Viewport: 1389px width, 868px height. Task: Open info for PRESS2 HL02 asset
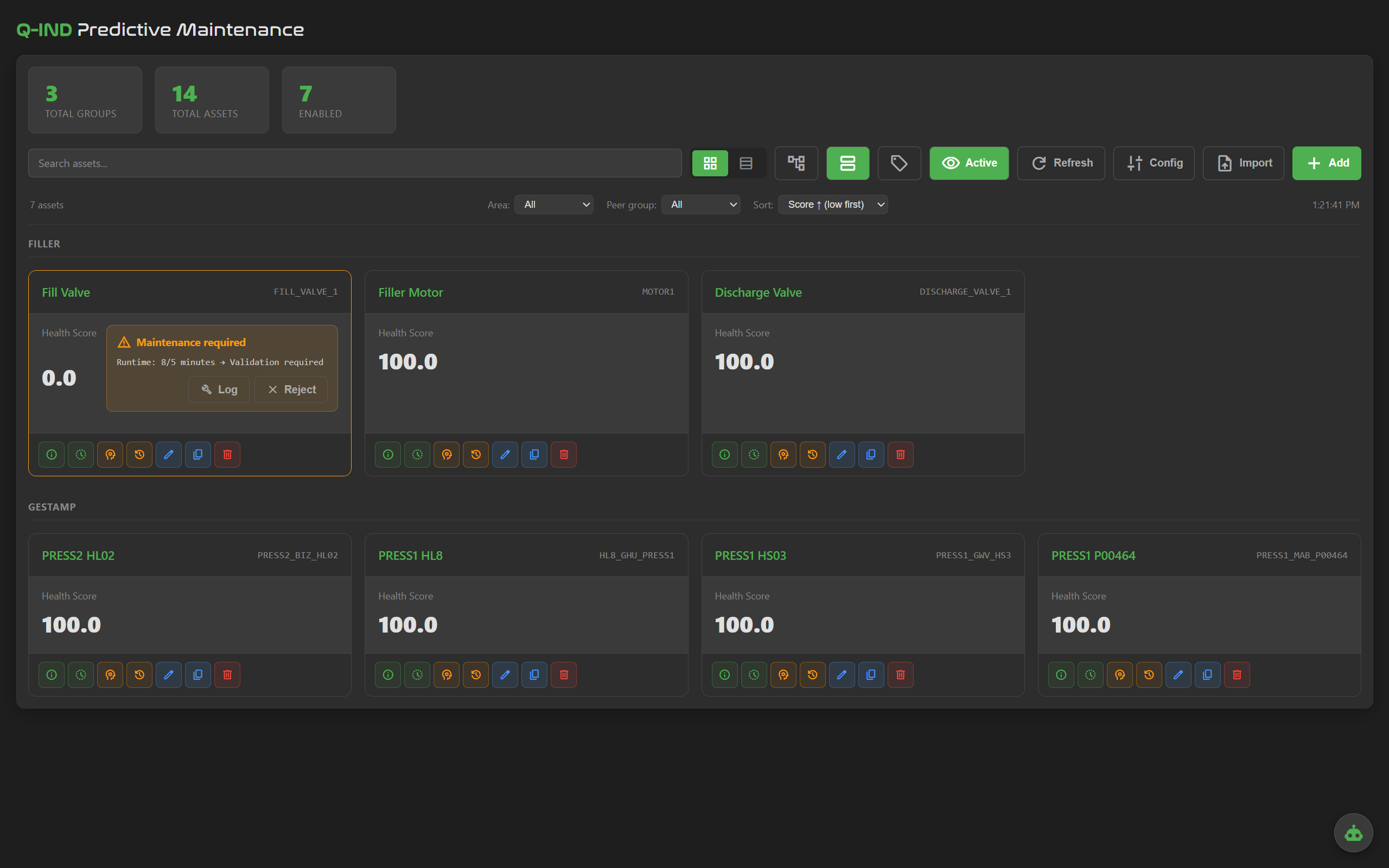52,675
